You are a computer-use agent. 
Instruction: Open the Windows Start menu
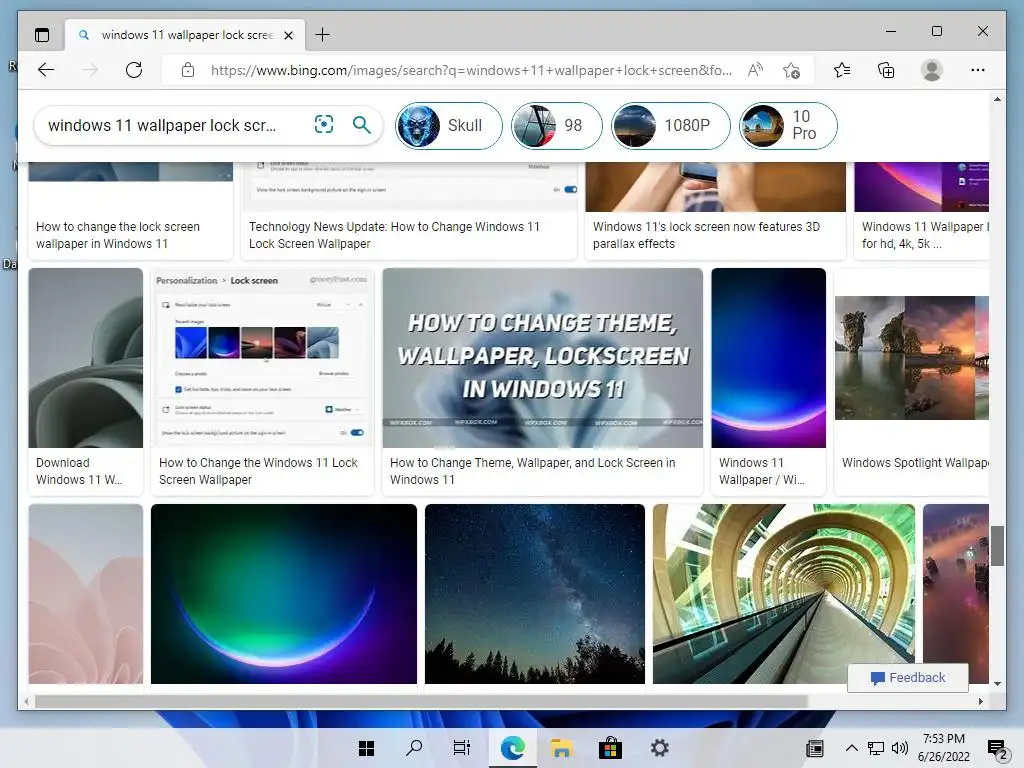[367, 748]
